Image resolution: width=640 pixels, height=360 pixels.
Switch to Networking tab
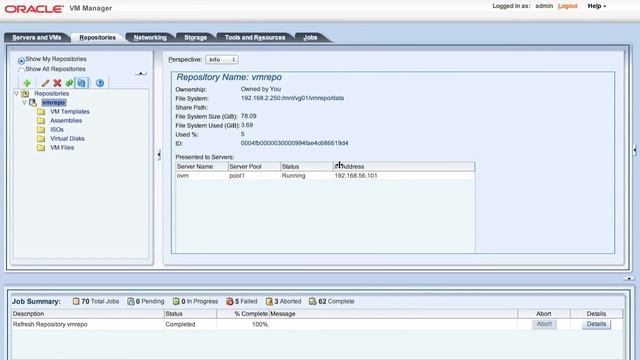click(x=150, y=38)
